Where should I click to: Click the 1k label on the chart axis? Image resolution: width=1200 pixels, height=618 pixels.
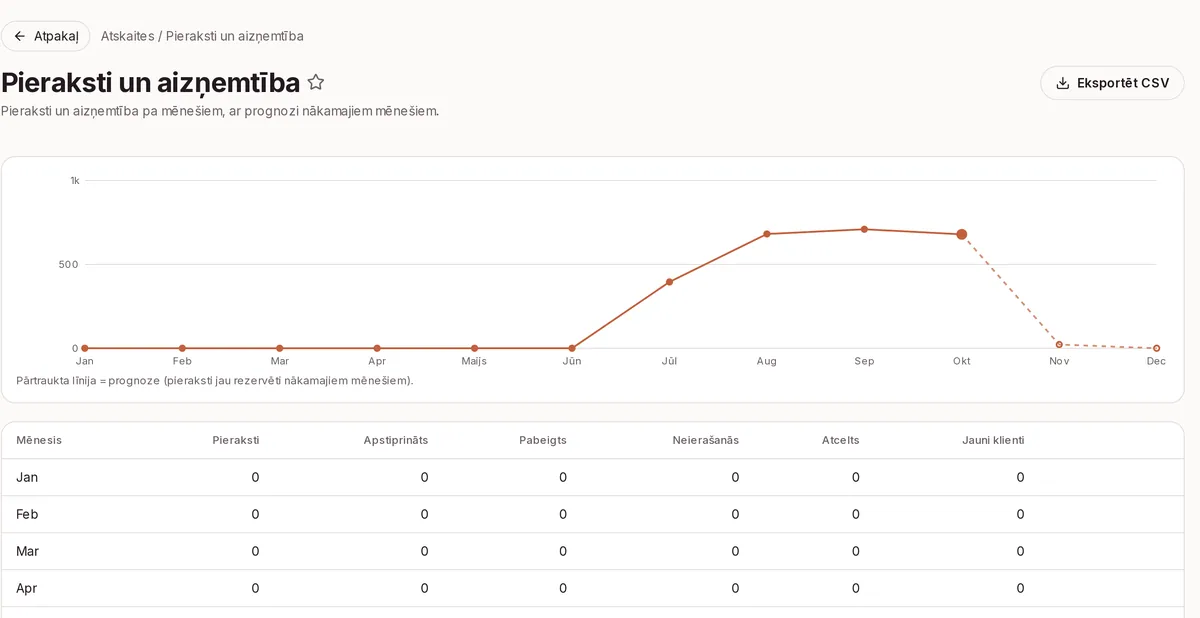tap(75, 181)
